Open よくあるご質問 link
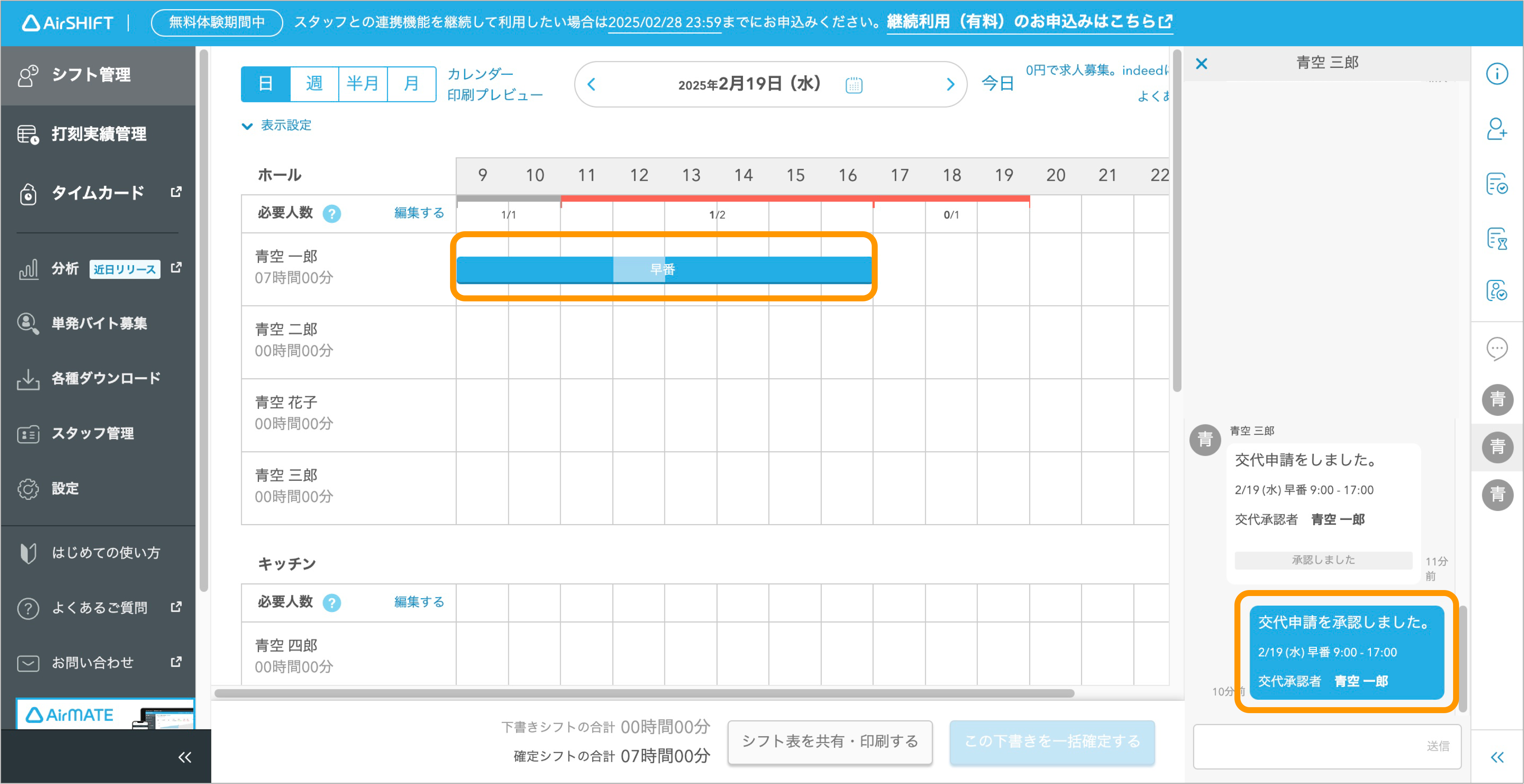The height and width of the screenshot is (784, 1524). tap(98, 608)
